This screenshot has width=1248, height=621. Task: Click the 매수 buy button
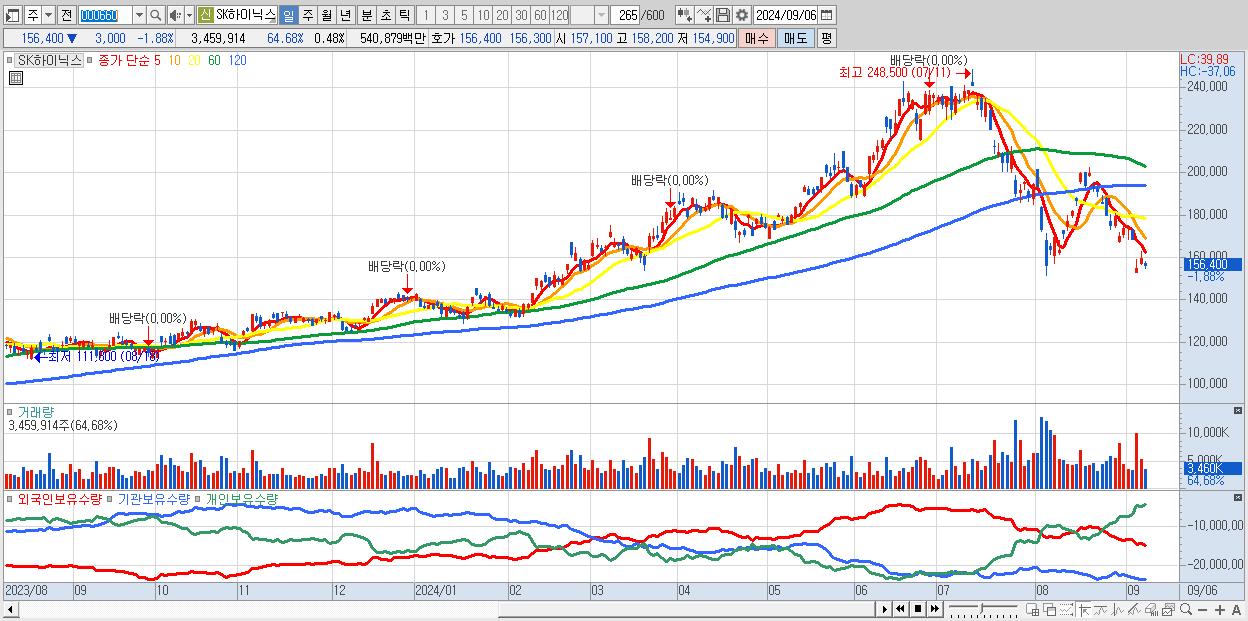pos(757,37)
